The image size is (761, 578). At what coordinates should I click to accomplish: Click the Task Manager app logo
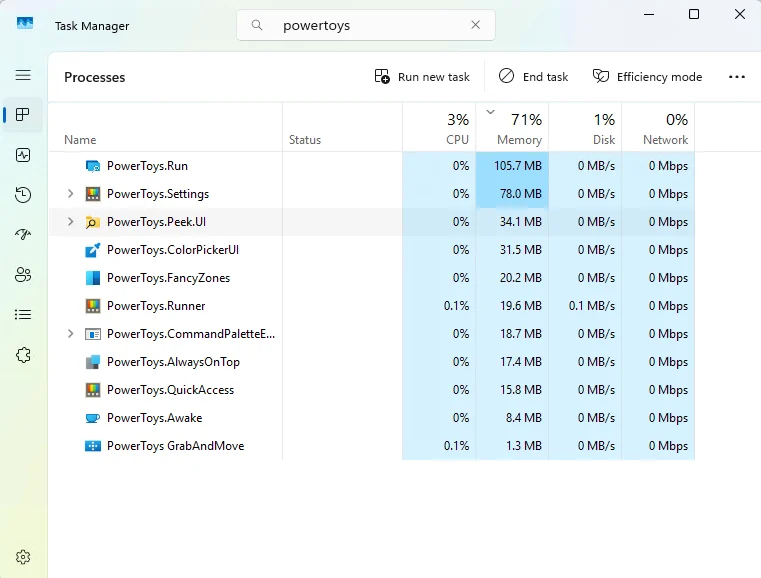(25, 23)
